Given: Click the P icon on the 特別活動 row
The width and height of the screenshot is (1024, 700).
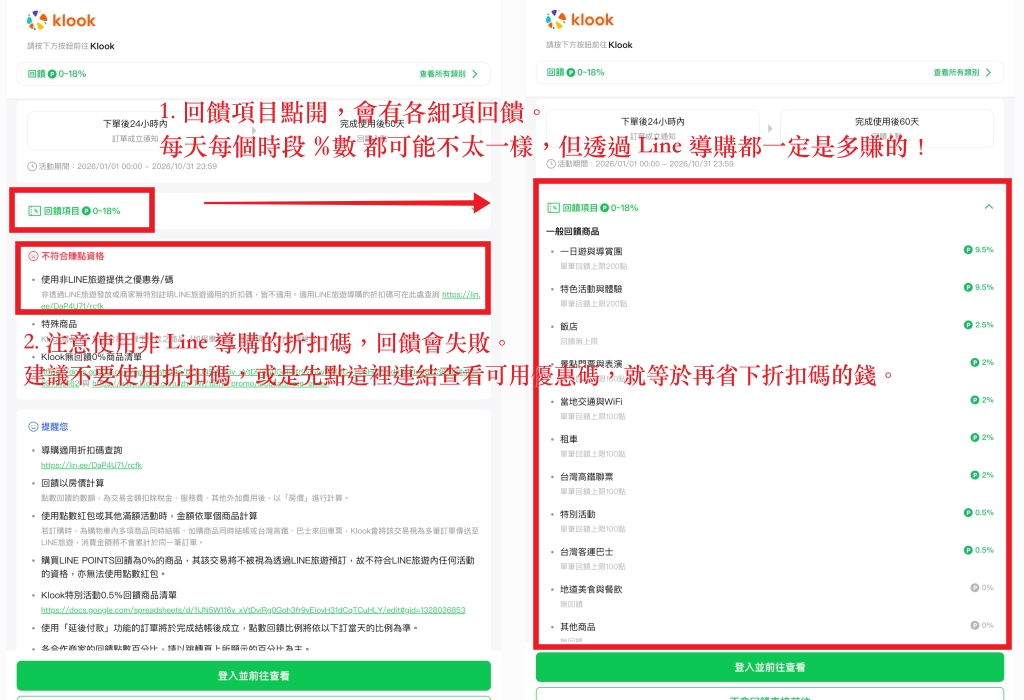Looking at the screenshot, I should pos(968,513).
